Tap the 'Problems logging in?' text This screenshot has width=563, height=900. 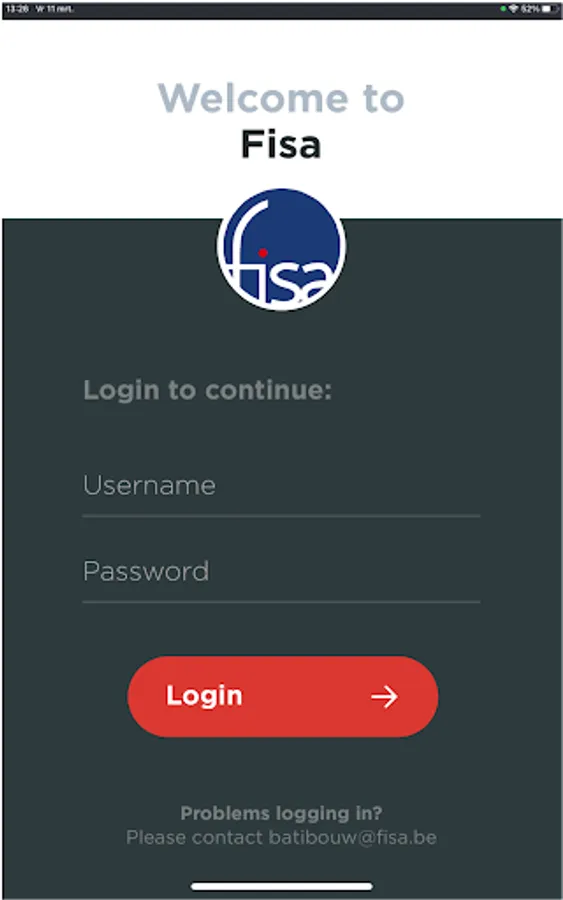(x=281, y=813)
